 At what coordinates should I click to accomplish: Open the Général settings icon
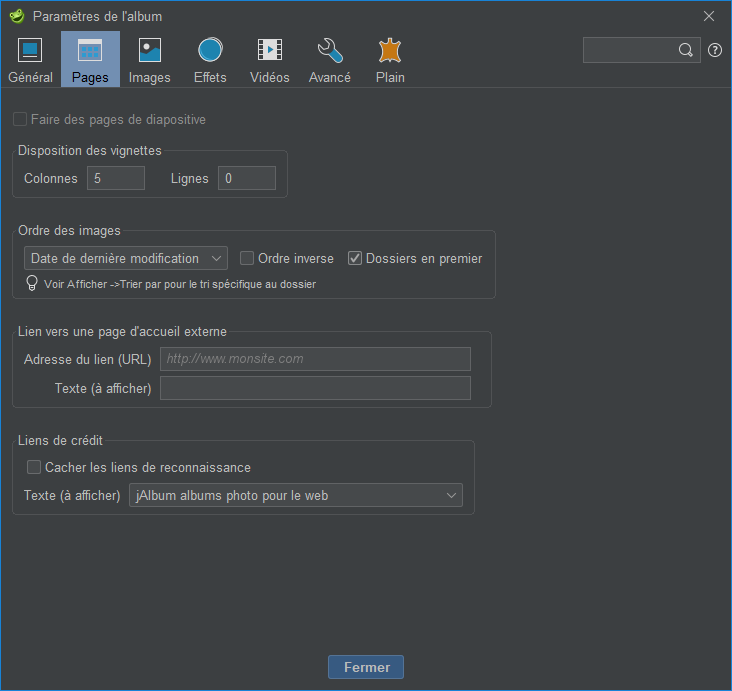[x=30, y=50]
